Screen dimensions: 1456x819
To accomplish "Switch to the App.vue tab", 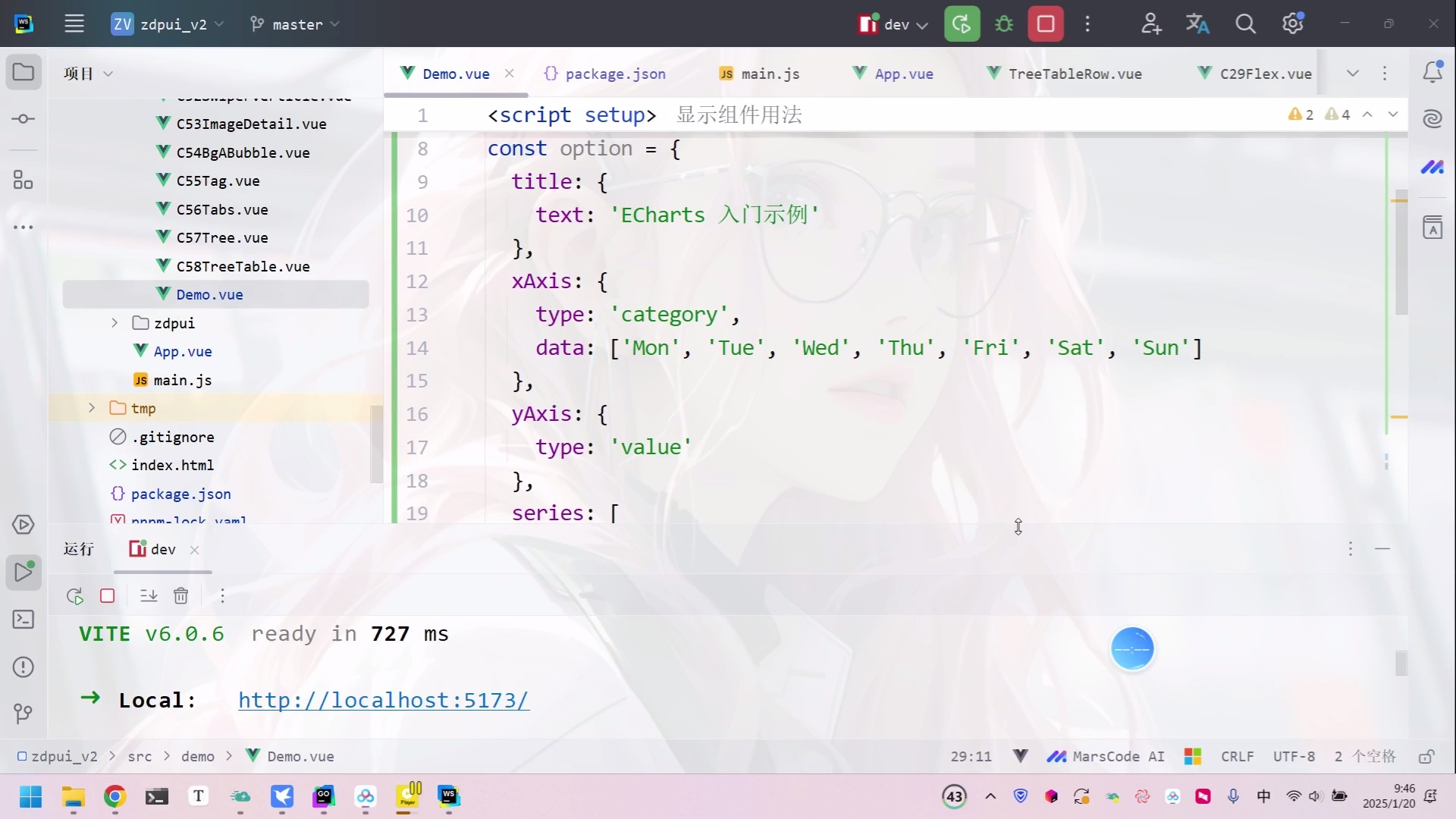I will [901, 73].
